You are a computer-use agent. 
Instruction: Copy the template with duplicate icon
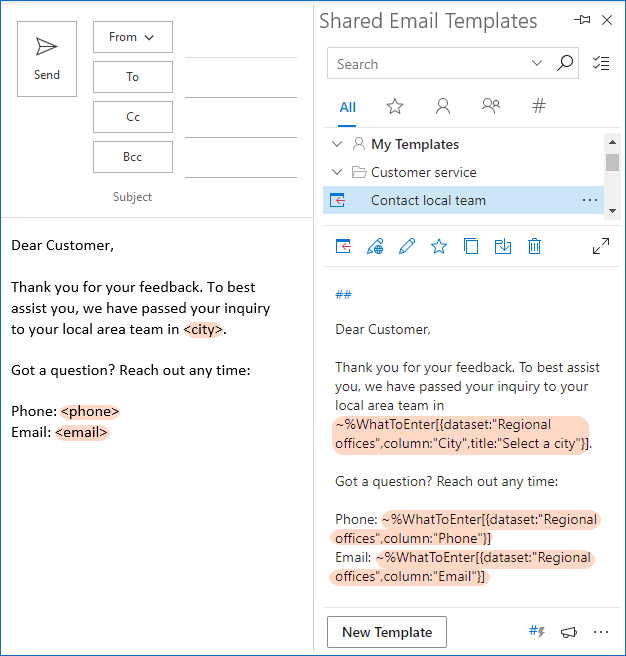click(471, 246)
